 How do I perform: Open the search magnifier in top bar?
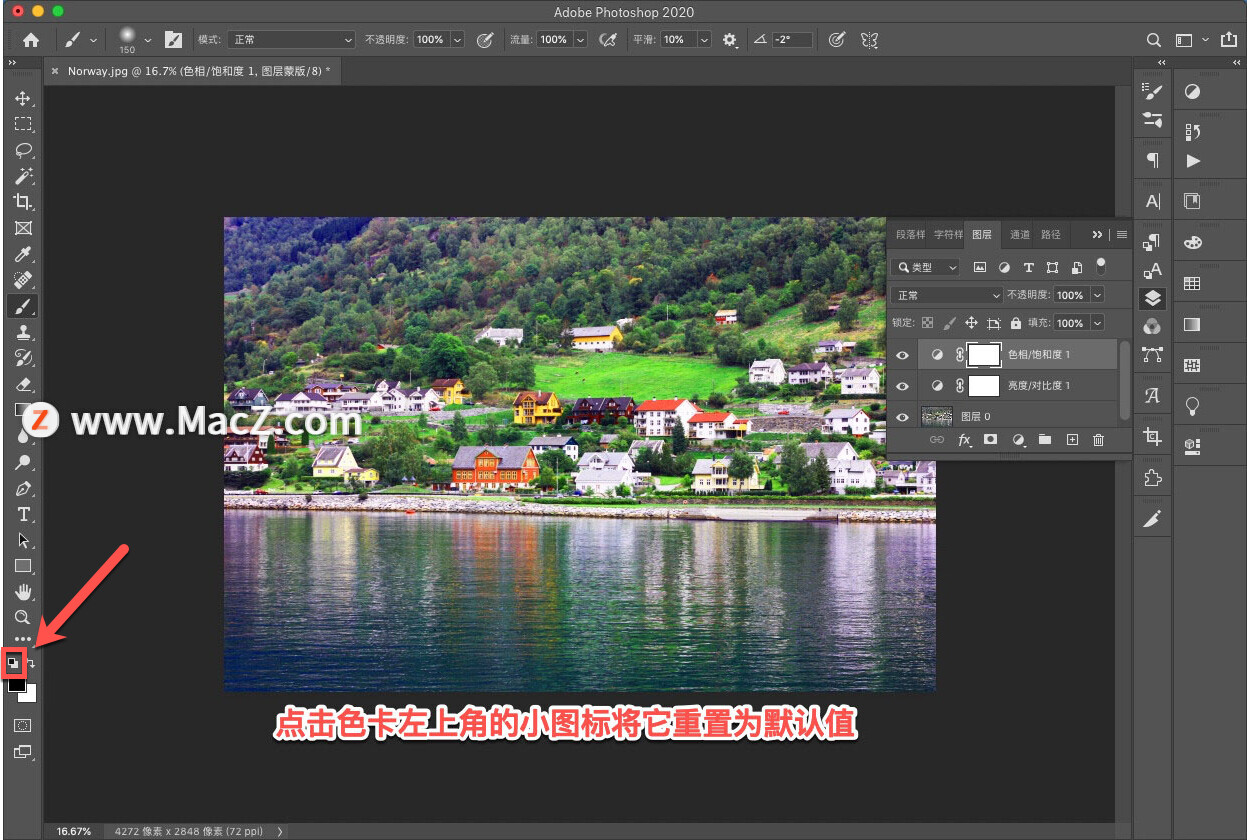click(1154, 40)
